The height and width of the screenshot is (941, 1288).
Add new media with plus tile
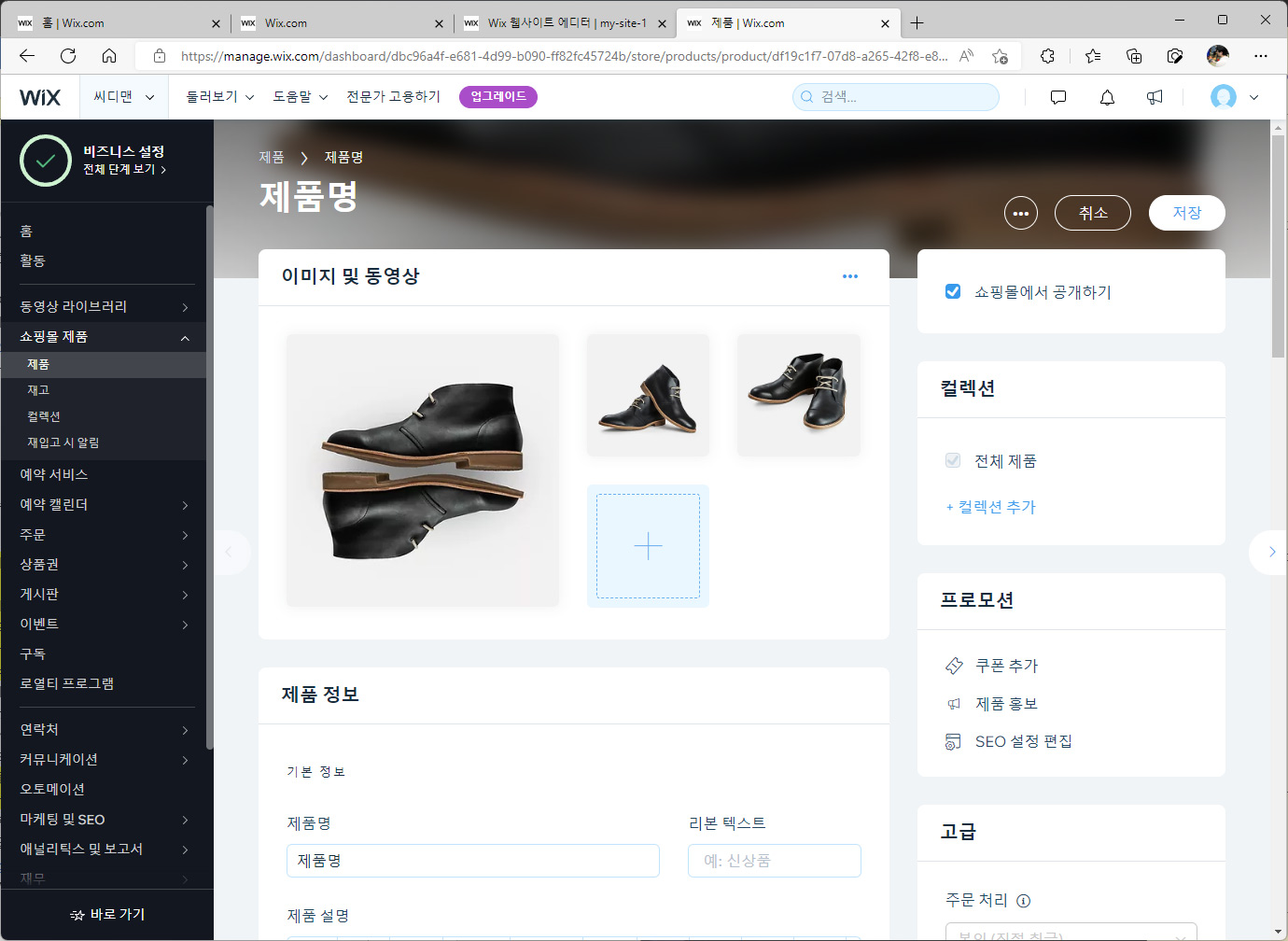pos(648,546)
